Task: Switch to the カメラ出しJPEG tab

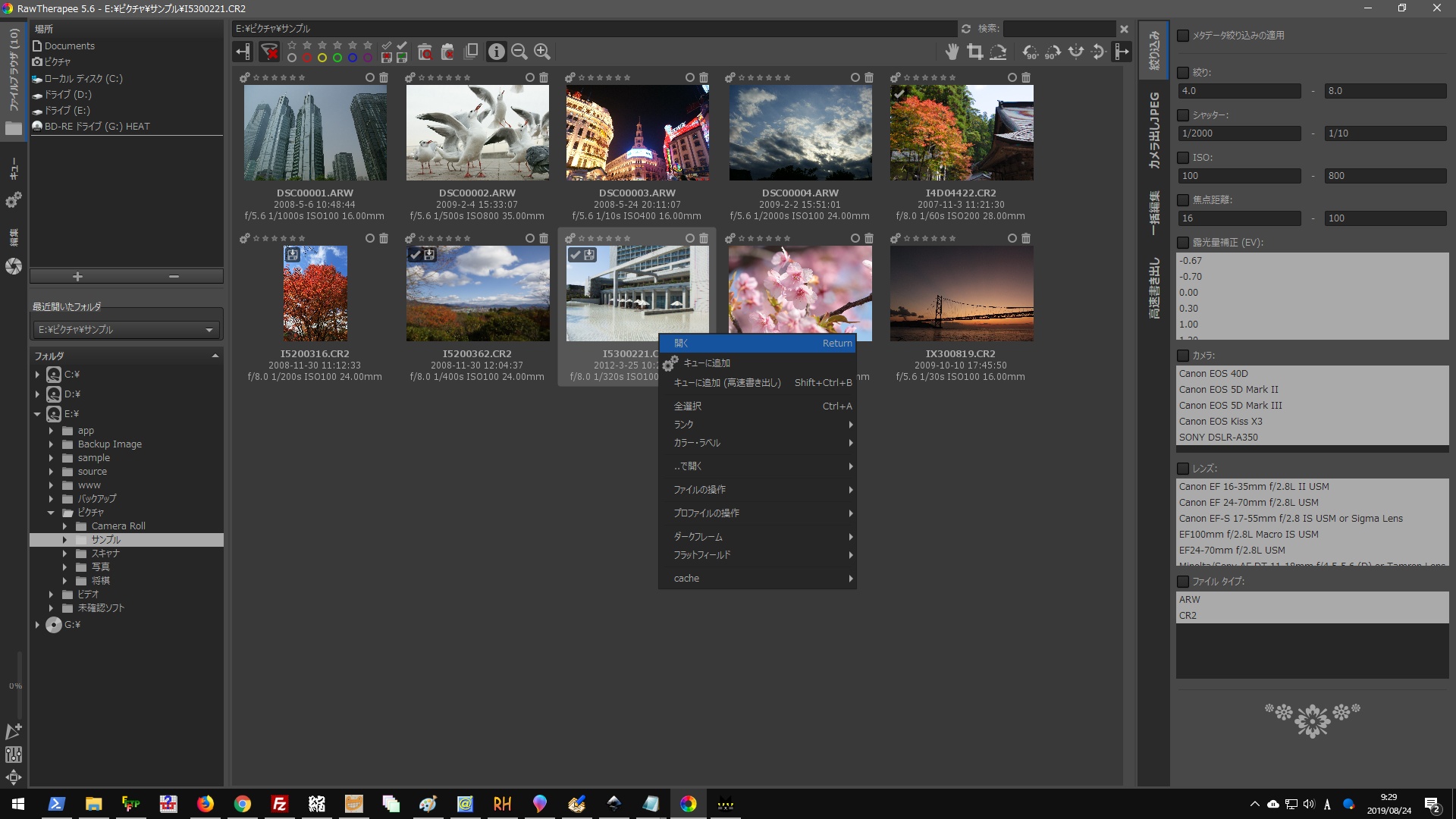Action: 1153,130
